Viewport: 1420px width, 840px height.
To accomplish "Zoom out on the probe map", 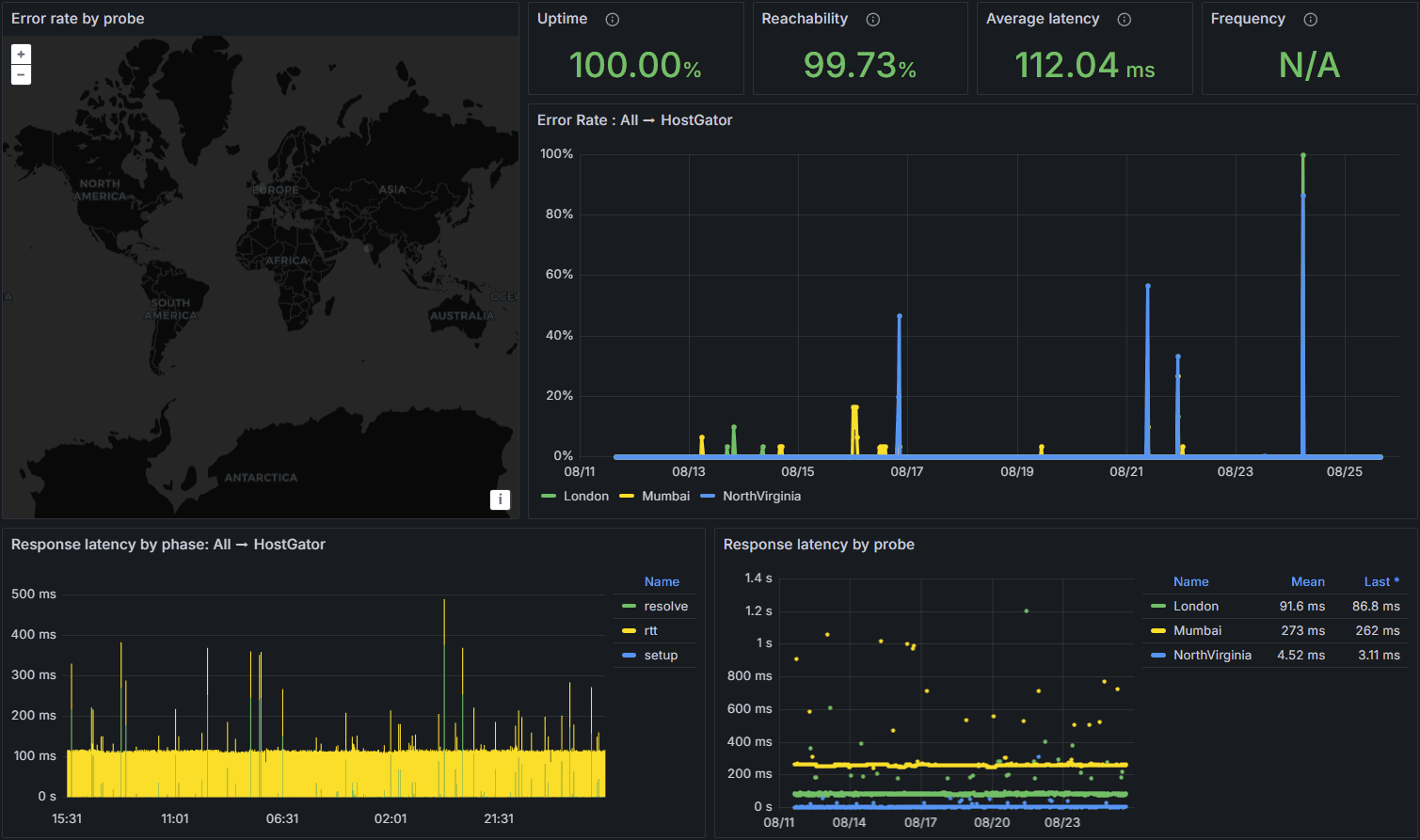I will click(21, 75).
